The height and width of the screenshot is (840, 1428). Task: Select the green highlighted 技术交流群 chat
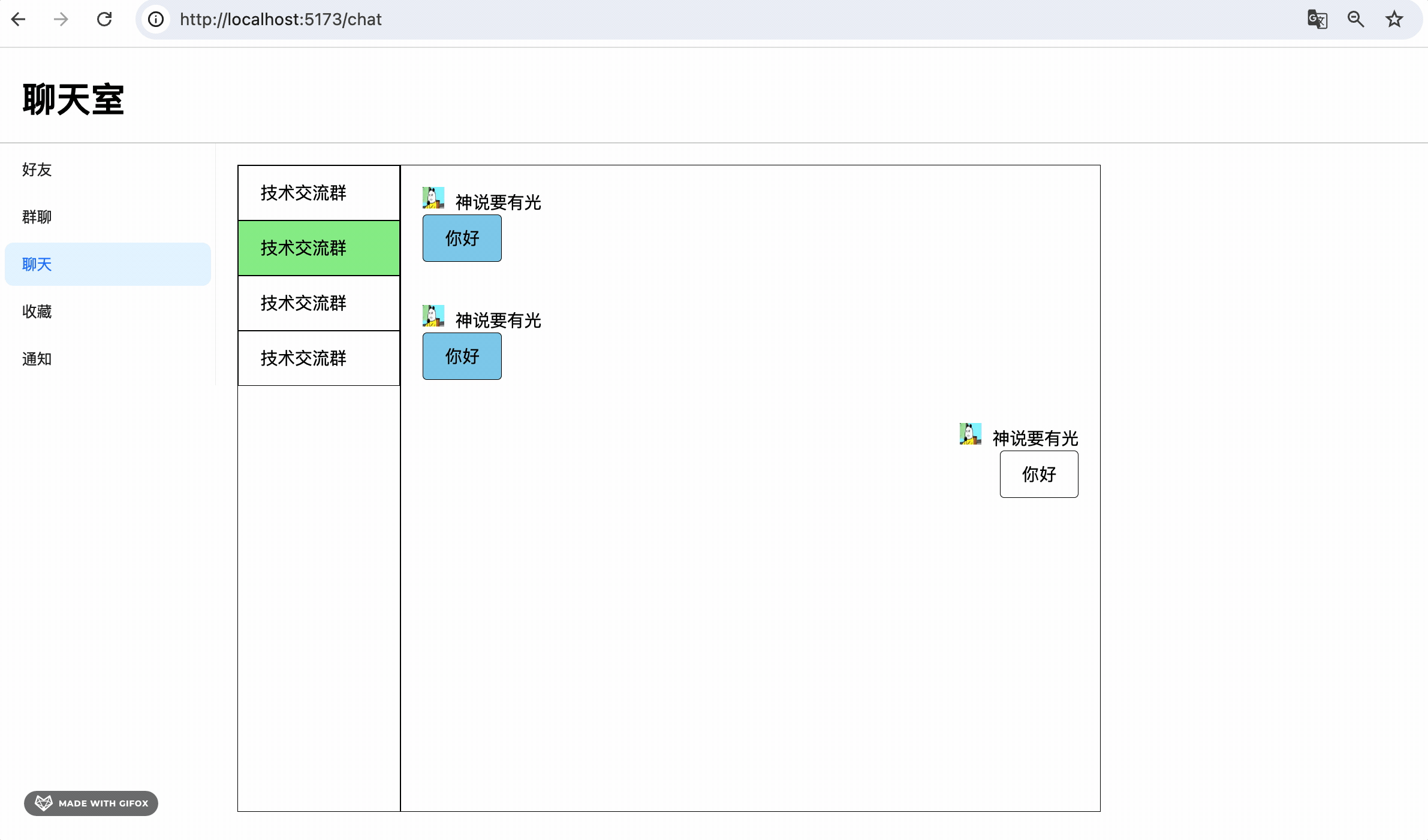318,248
